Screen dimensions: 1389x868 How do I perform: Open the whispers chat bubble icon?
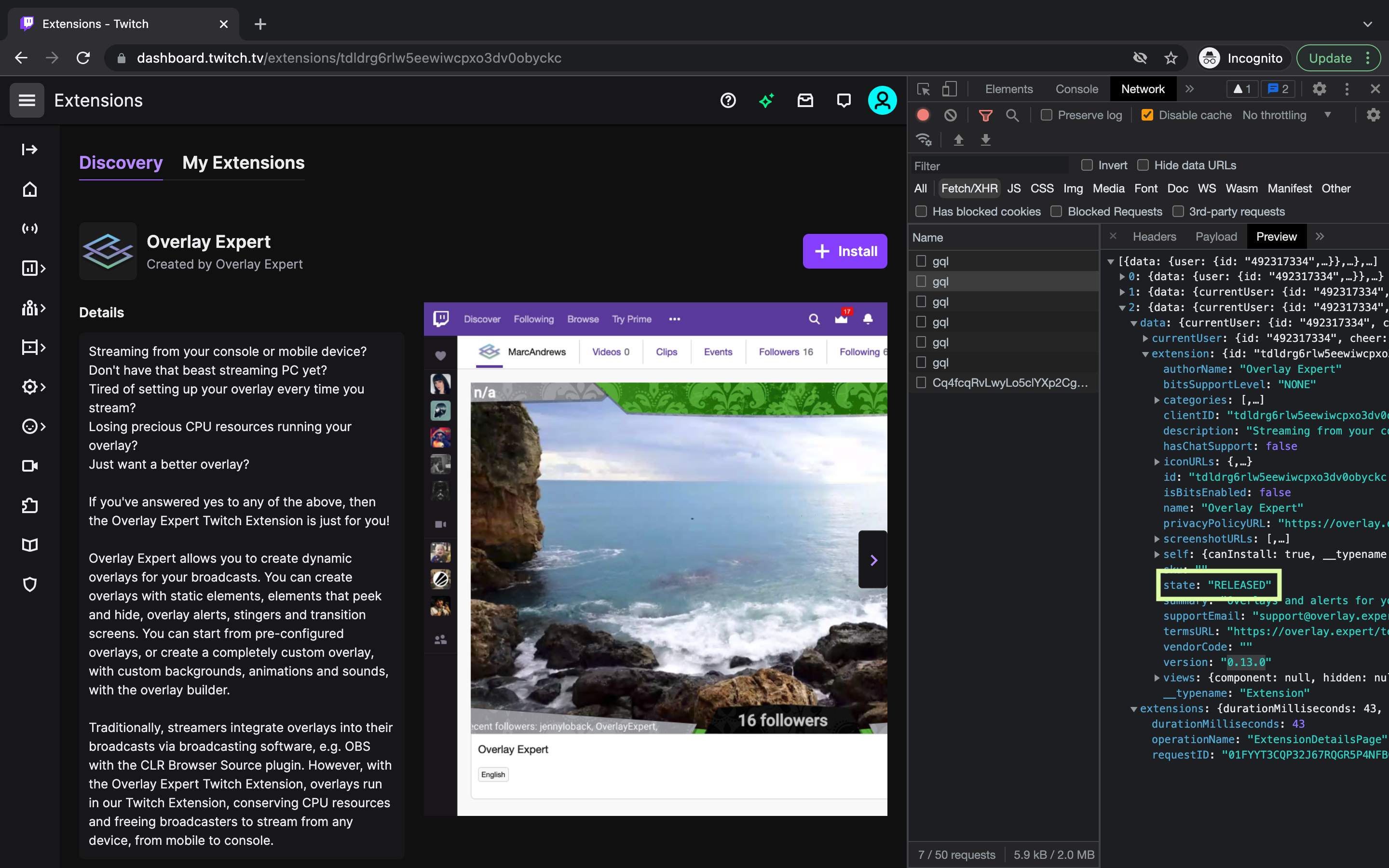tap(844, 100)
